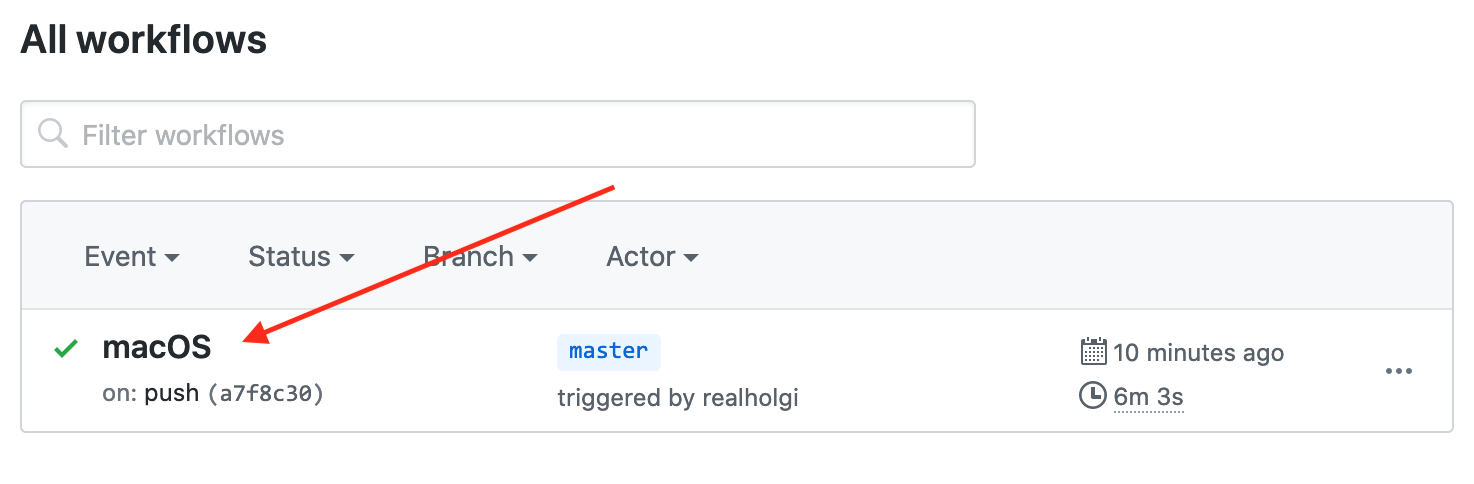Focus the Filter workflows search field
Viewport: 1474px width, 484px height.
click(x=520, y=134)
